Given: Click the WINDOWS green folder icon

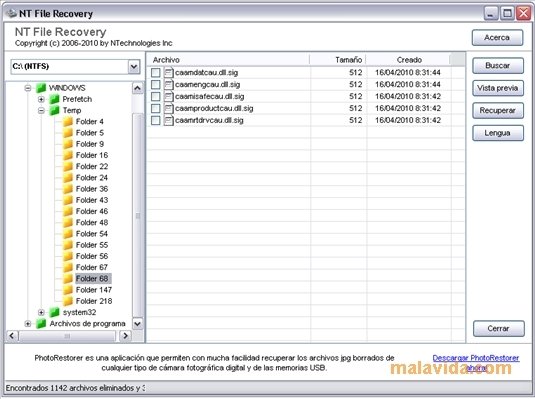Looking at the screenshot, I should (x=41, y=88).
